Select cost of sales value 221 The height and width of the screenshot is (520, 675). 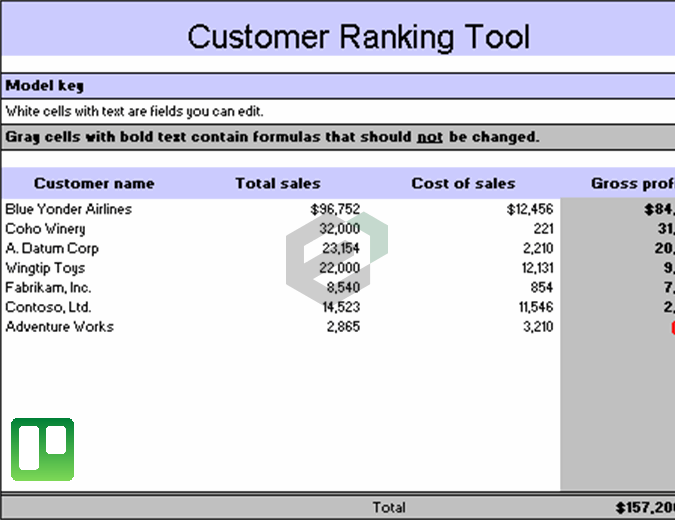click(544, 229)
